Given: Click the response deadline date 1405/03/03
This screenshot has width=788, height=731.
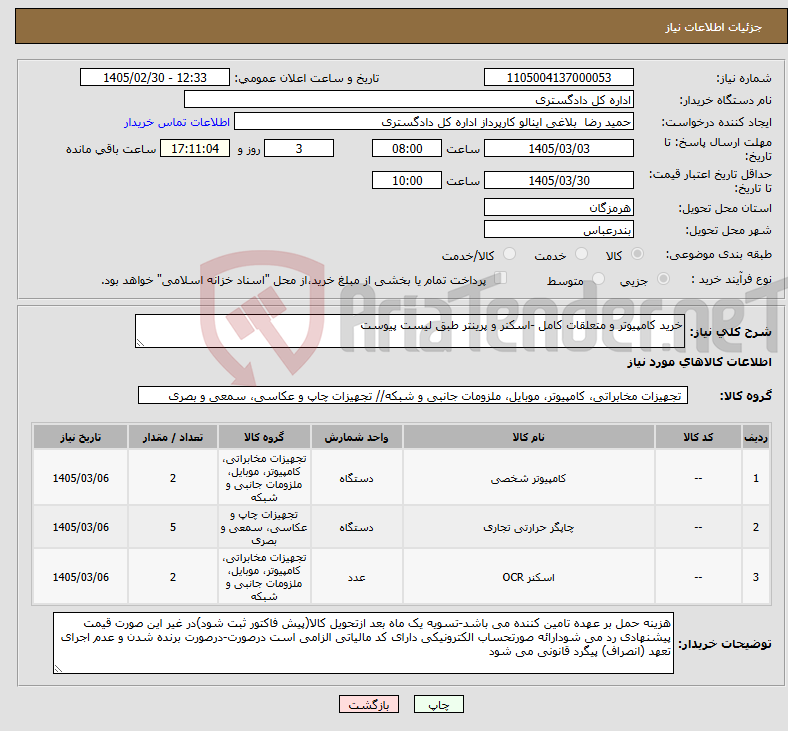Looking at the screenshot, I should (x=558, y=148).
